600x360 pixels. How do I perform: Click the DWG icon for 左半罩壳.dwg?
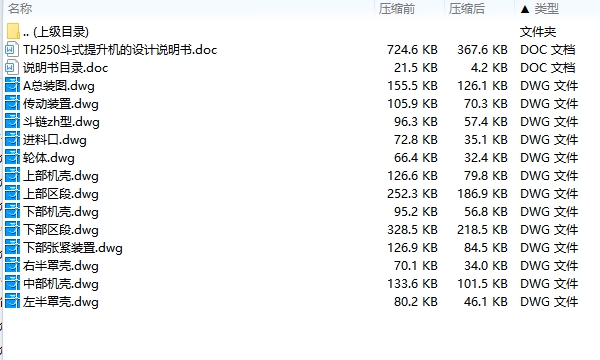[12, 301]
